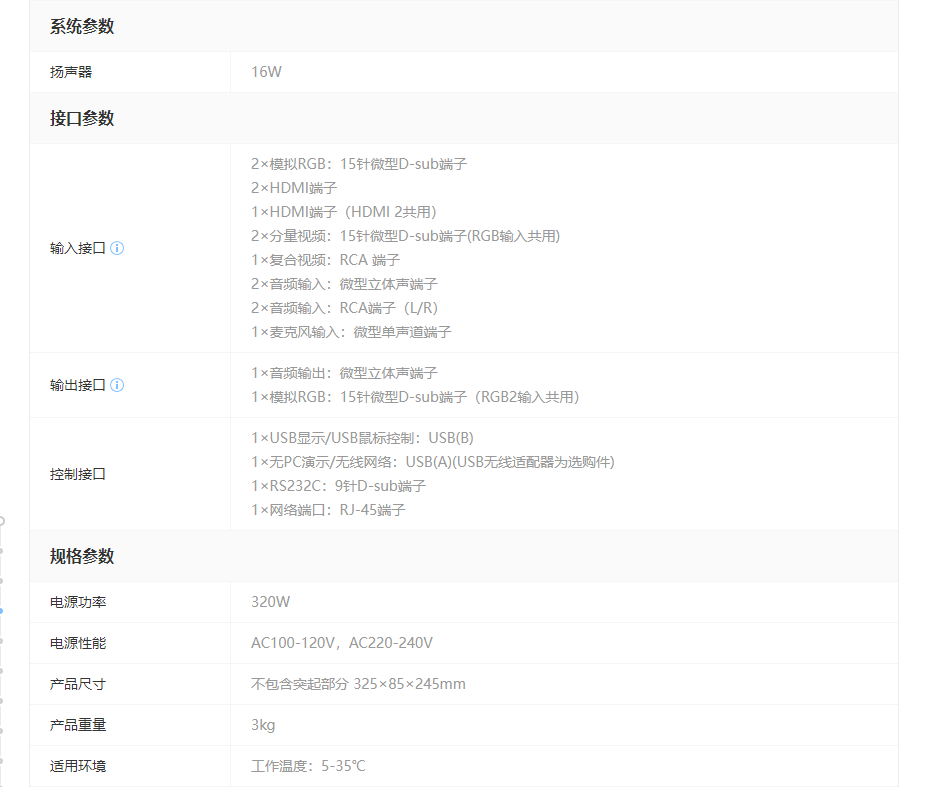Click the 输入接口 label text
This screenshot has height=787, width=927.
[77, 248]
